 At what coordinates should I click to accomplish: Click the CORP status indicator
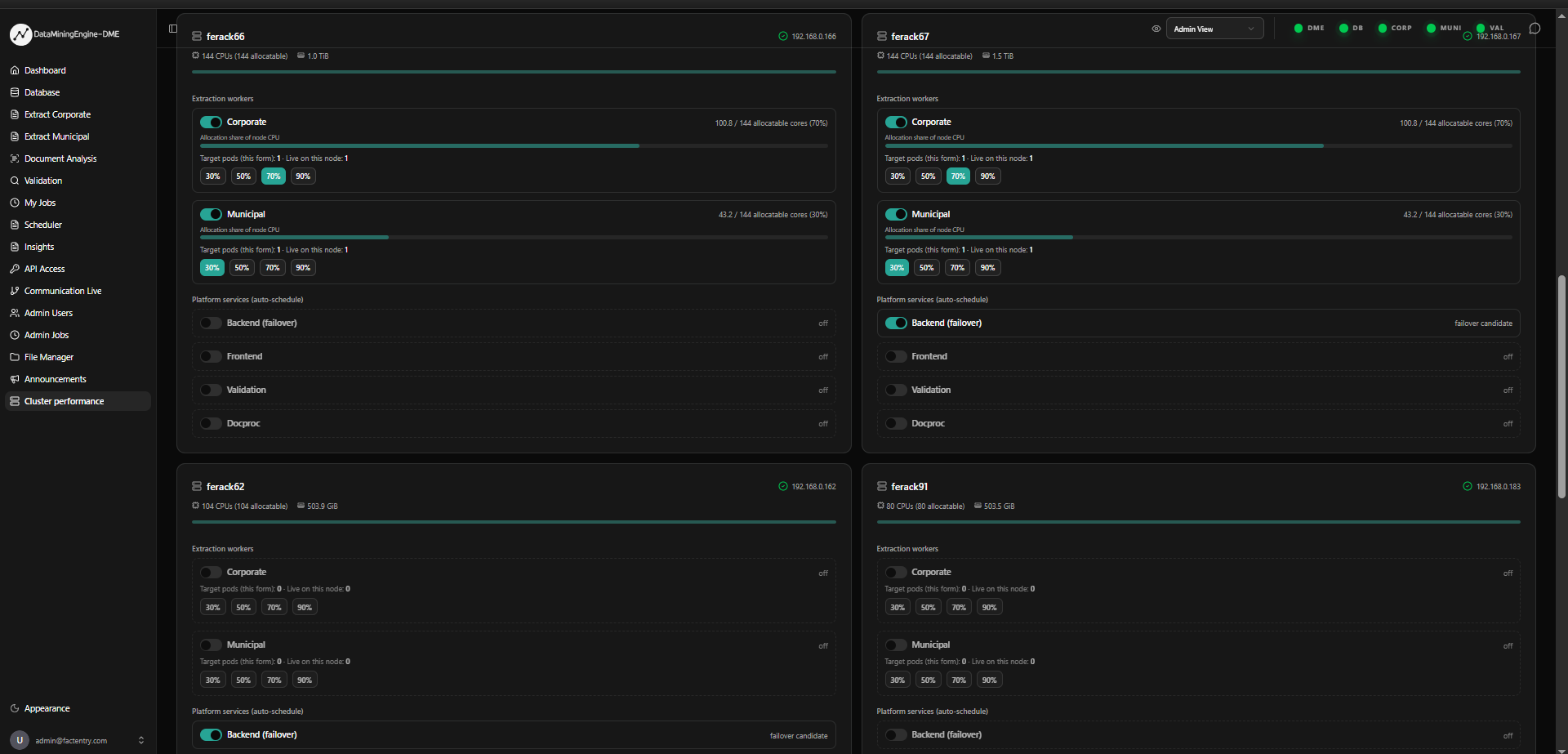(x=1395, y=28)
